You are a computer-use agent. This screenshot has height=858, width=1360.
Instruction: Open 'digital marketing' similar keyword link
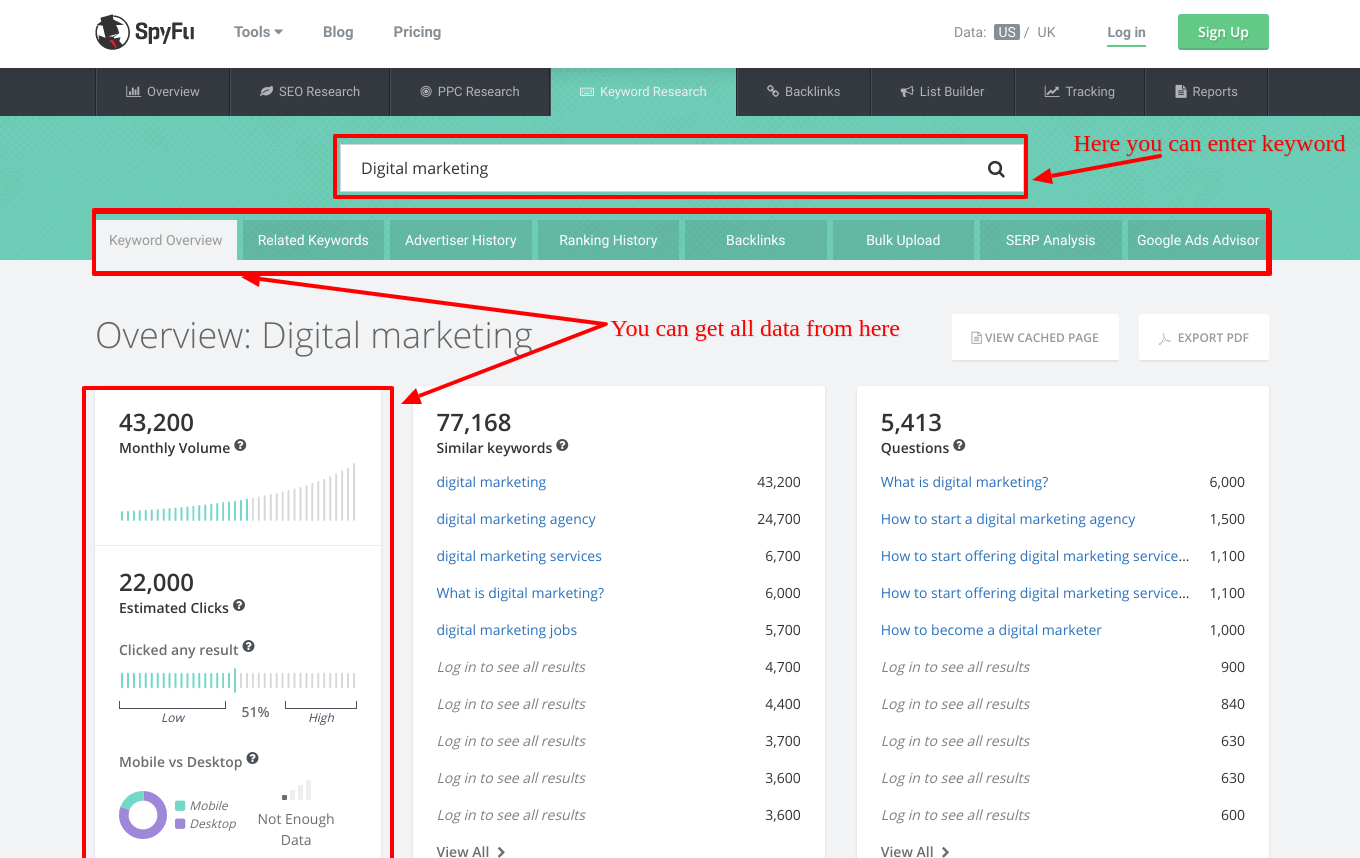pos(491,482)
